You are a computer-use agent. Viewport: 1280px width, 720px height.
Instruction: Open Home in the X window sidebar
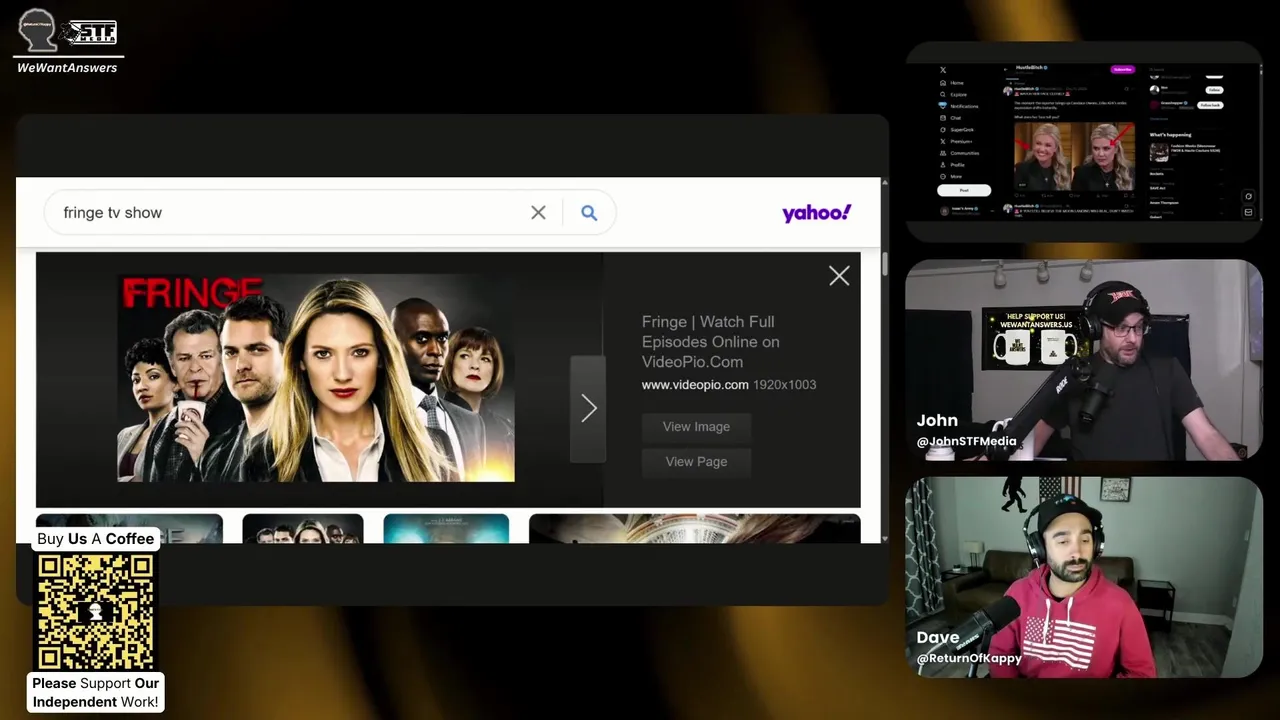[951, 83]
